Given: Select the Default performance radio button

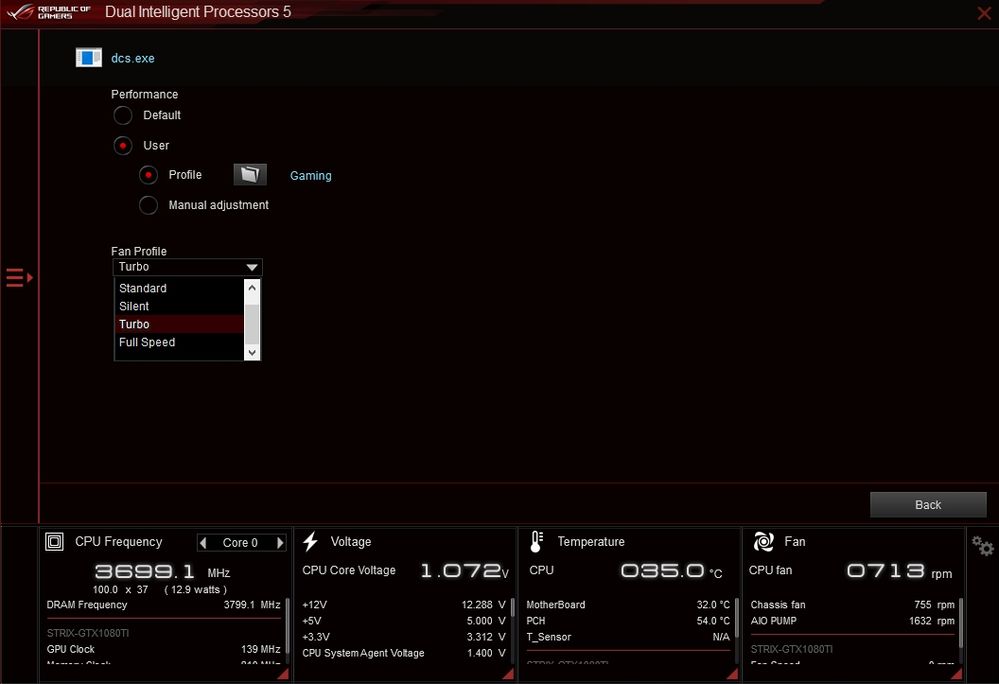Looking at the screenshot, I should coord(123,115).
